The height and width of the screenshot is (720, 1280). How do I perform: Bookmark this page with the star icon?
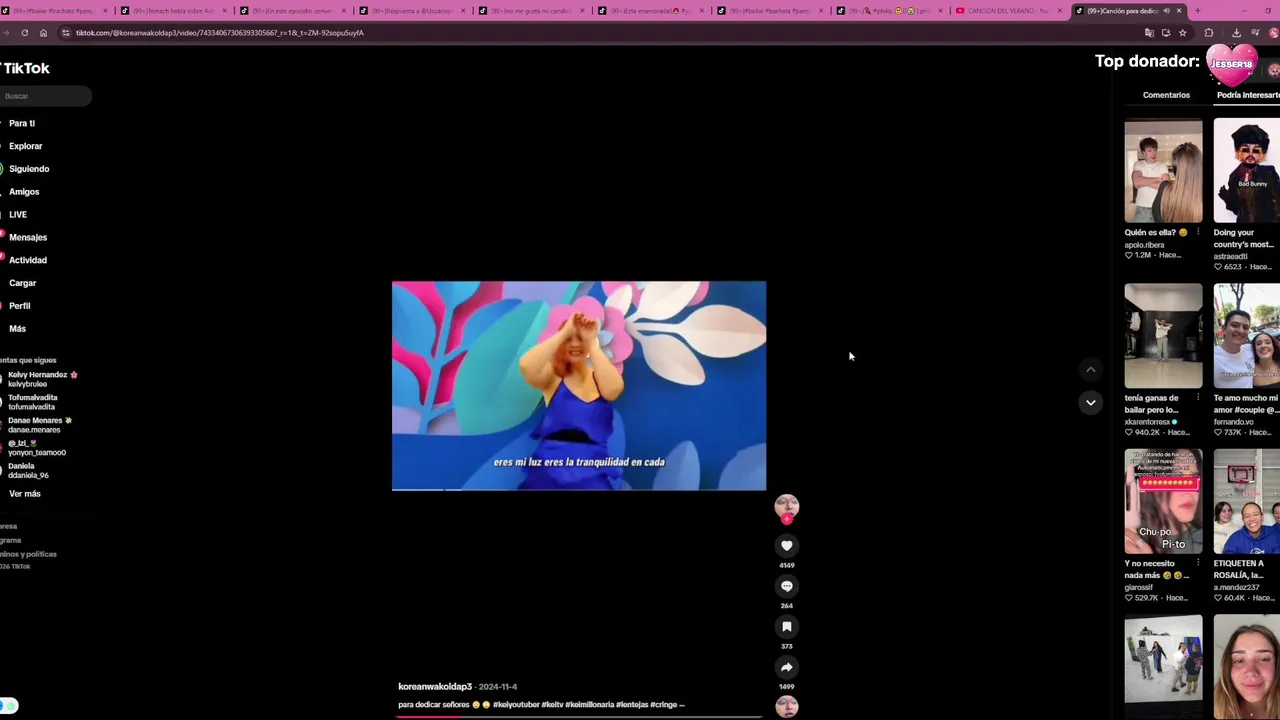1182,33
